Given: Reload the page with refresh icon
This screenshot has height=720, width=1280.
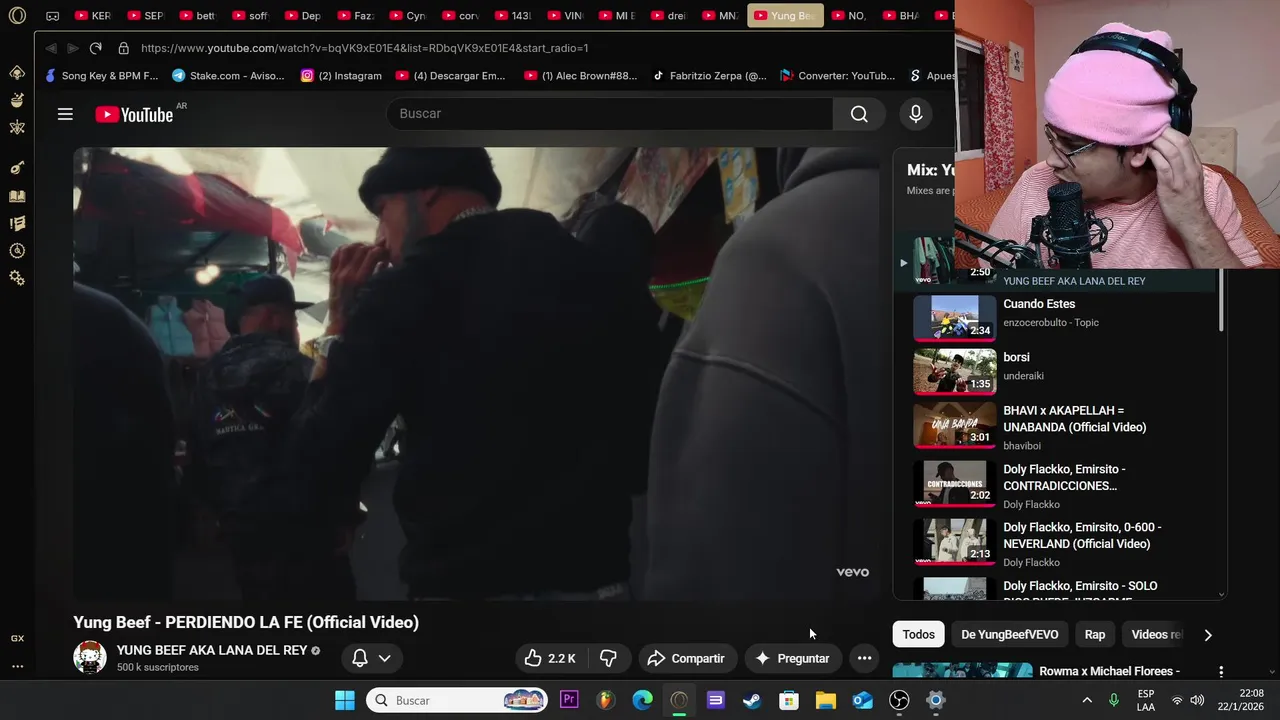Looking at the screenshot, I should click(95, 48).
